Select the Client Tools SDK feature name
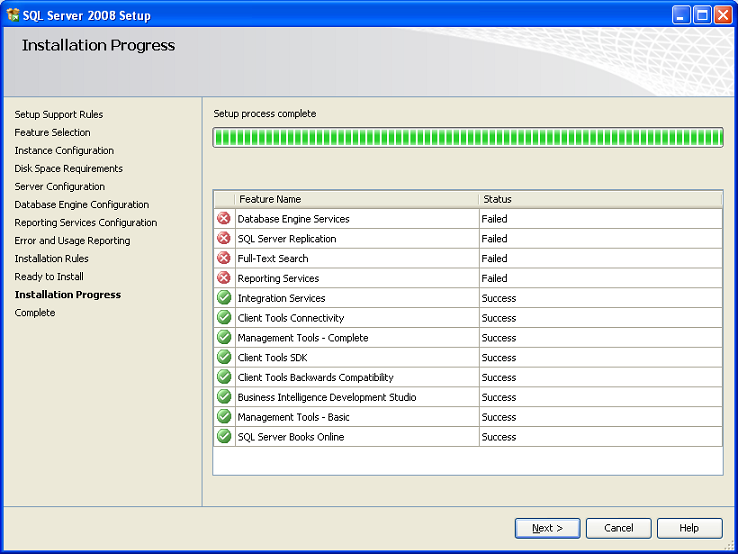 pos(272,357)
